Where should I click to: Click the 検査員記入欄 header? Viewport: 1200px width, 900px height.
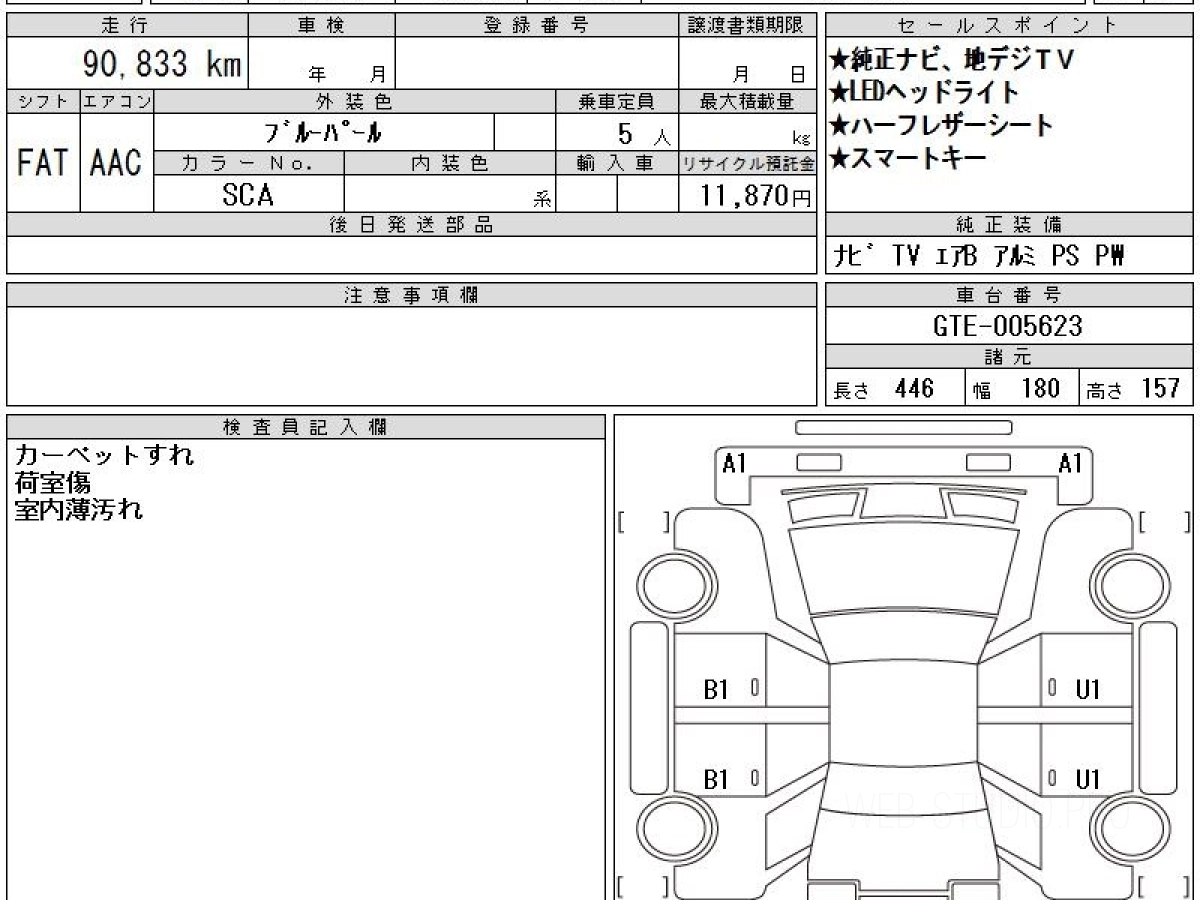point(306,427)
